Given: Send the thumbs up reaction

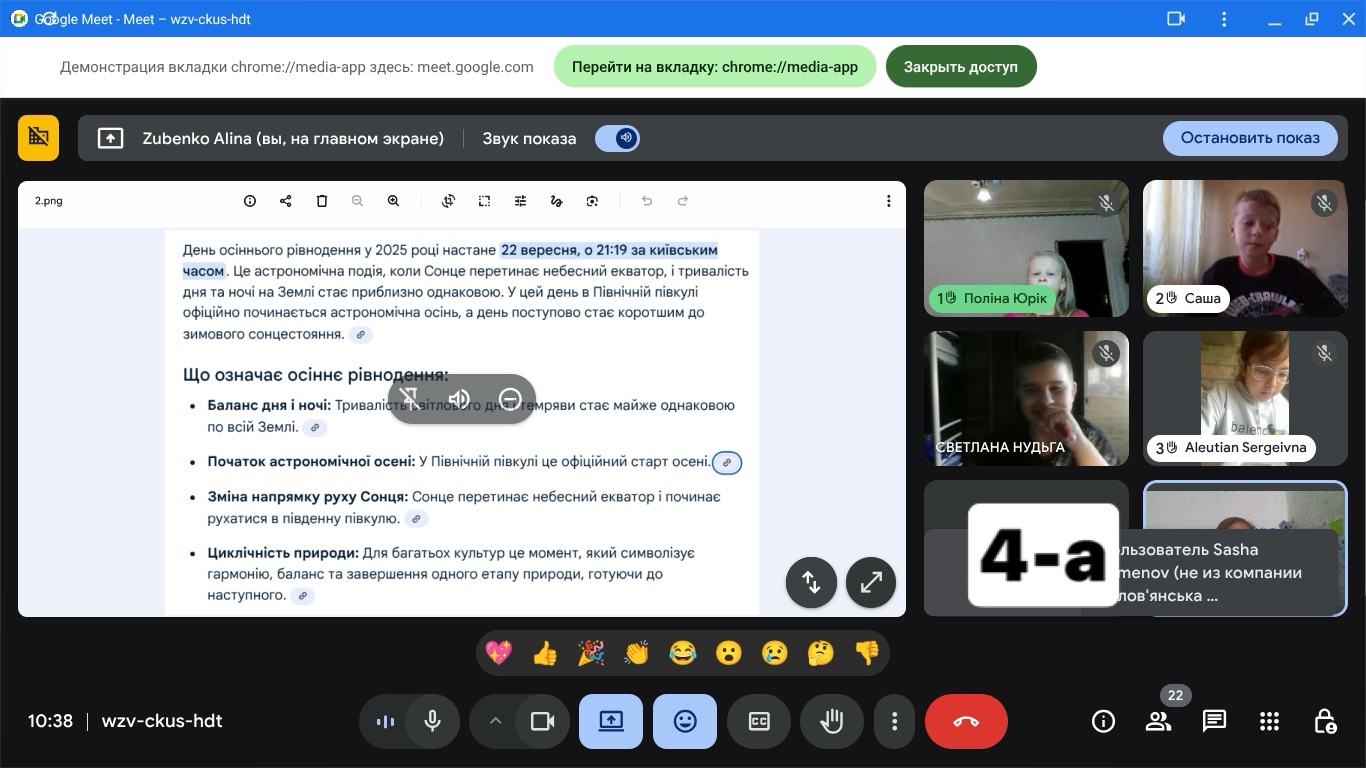Looking at the screenshot, I should pyautogui.click(x=545, y=653).
